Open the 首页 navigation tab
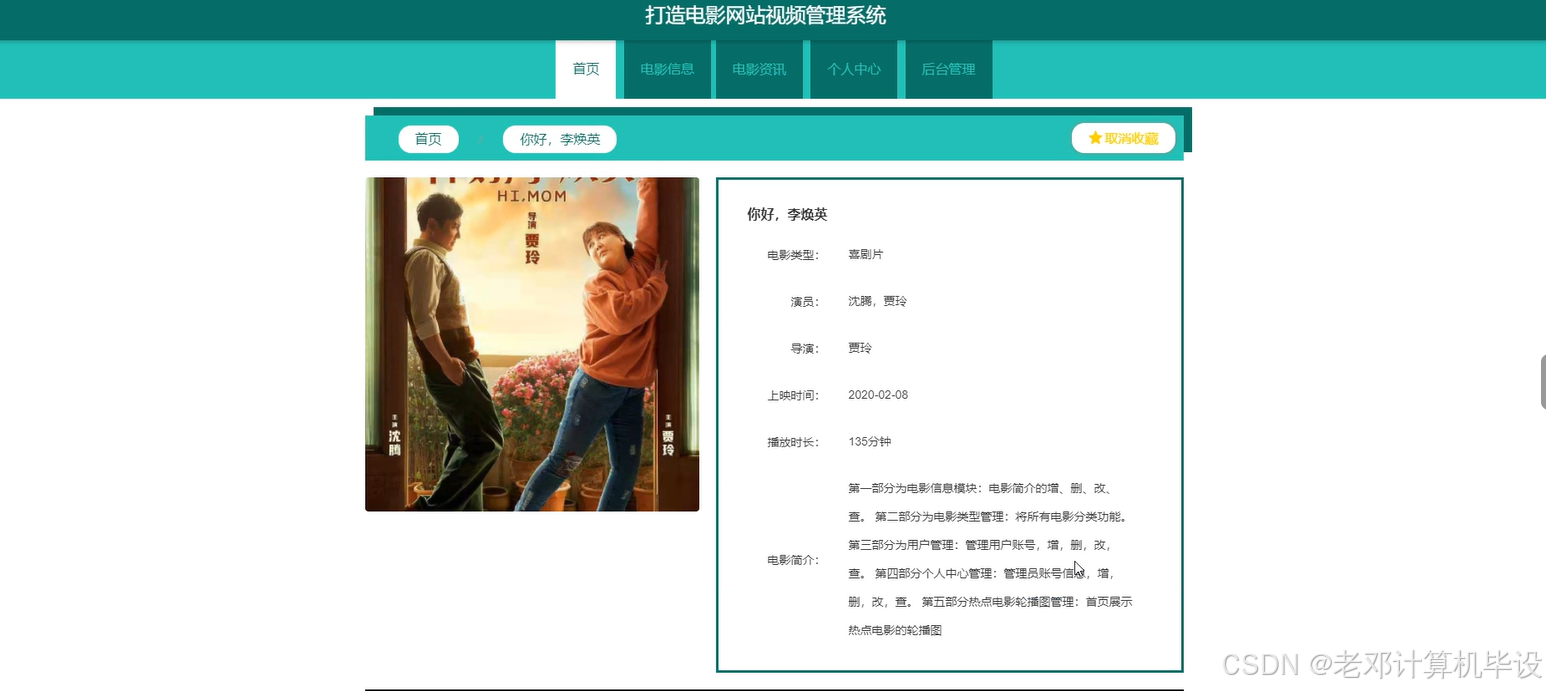1546x691 pixels. tap(586, 69)
